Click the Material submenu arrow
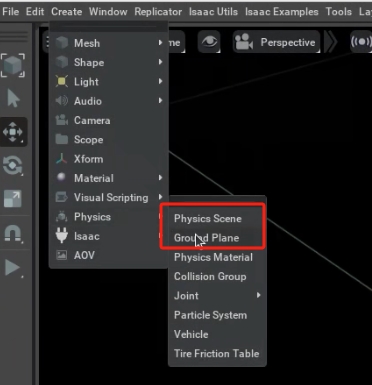 point(160,178)
